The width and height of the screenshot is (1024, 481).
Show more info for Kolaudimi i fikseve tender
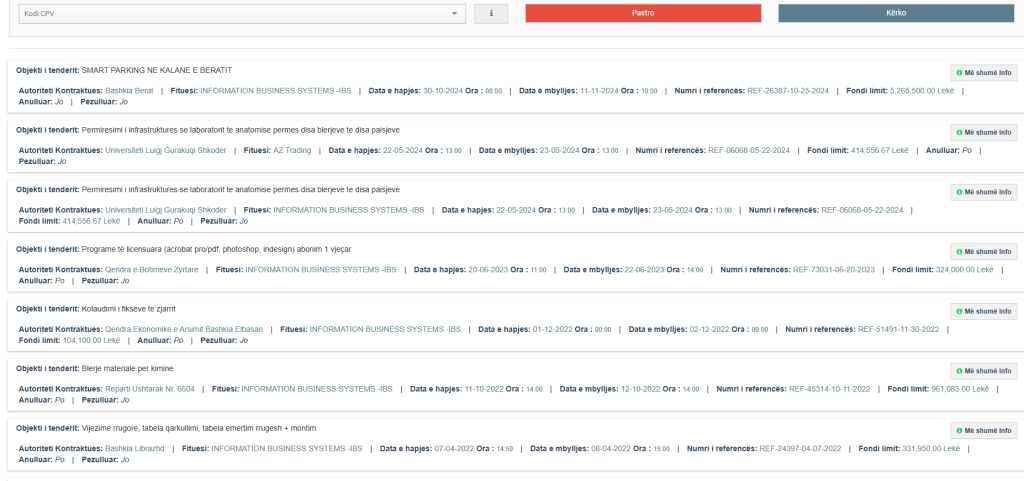tap(983, 311)
